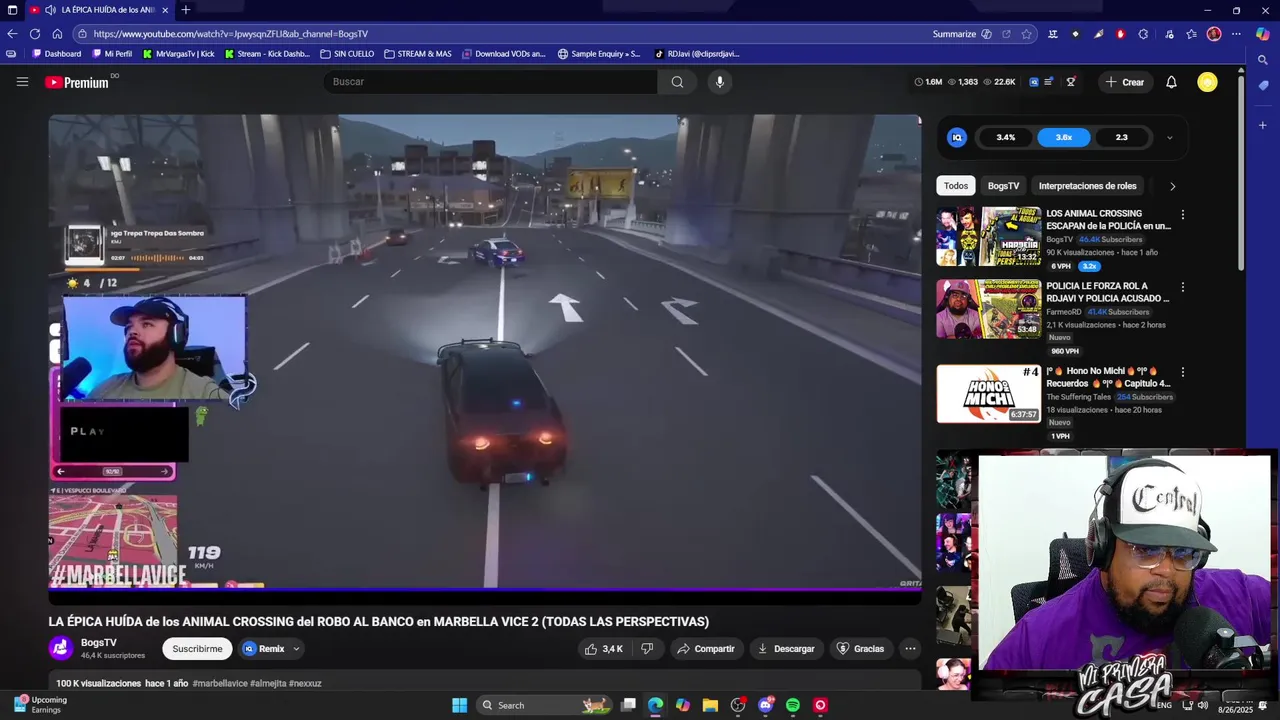Open Hono No Michi video thumbnail

(x=989, y=393)
